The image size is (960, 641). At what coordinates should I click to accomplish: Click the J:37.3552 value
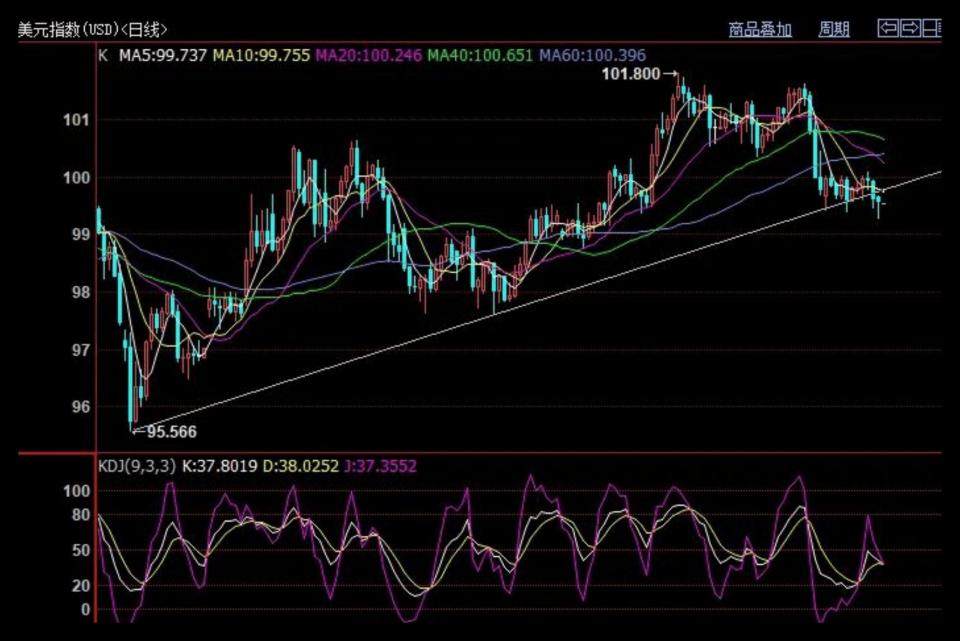[x=380, y=467]
